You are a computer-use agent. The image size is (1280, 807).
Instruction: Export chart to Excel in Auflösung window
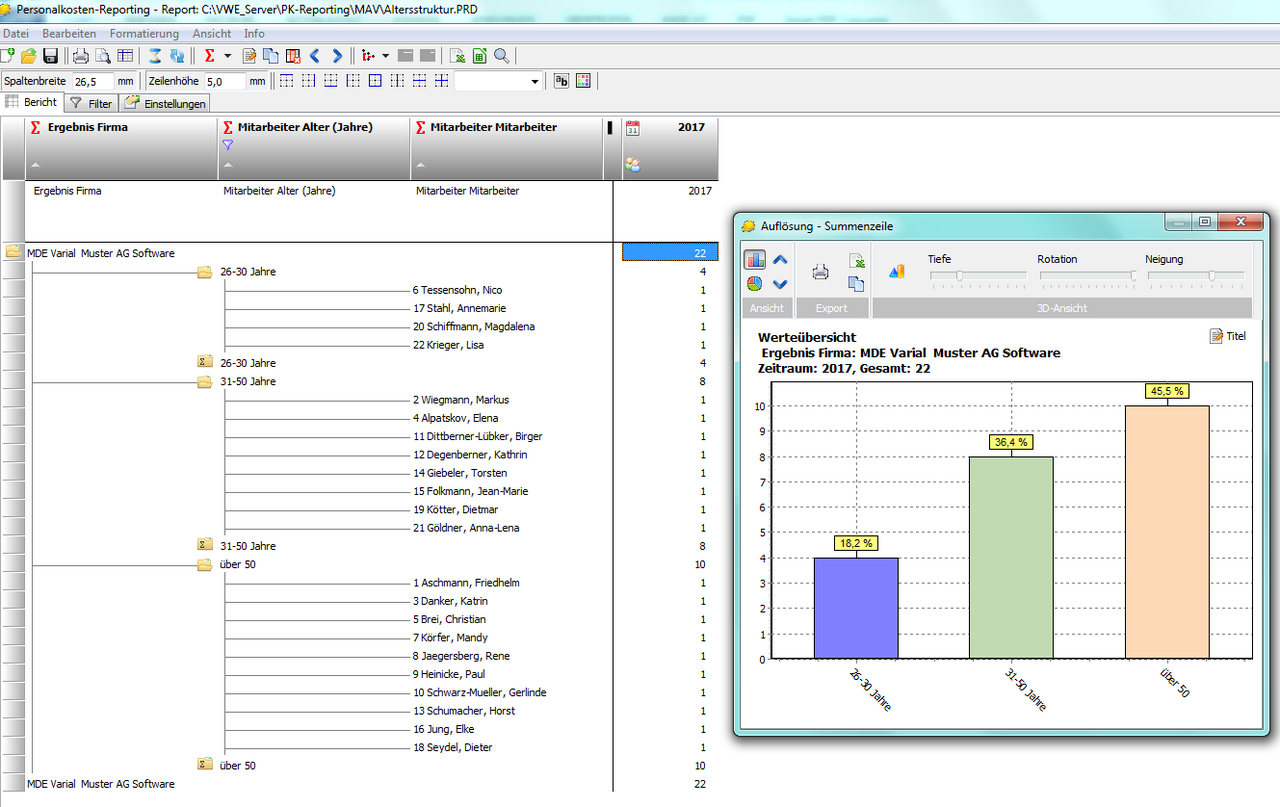856,260
